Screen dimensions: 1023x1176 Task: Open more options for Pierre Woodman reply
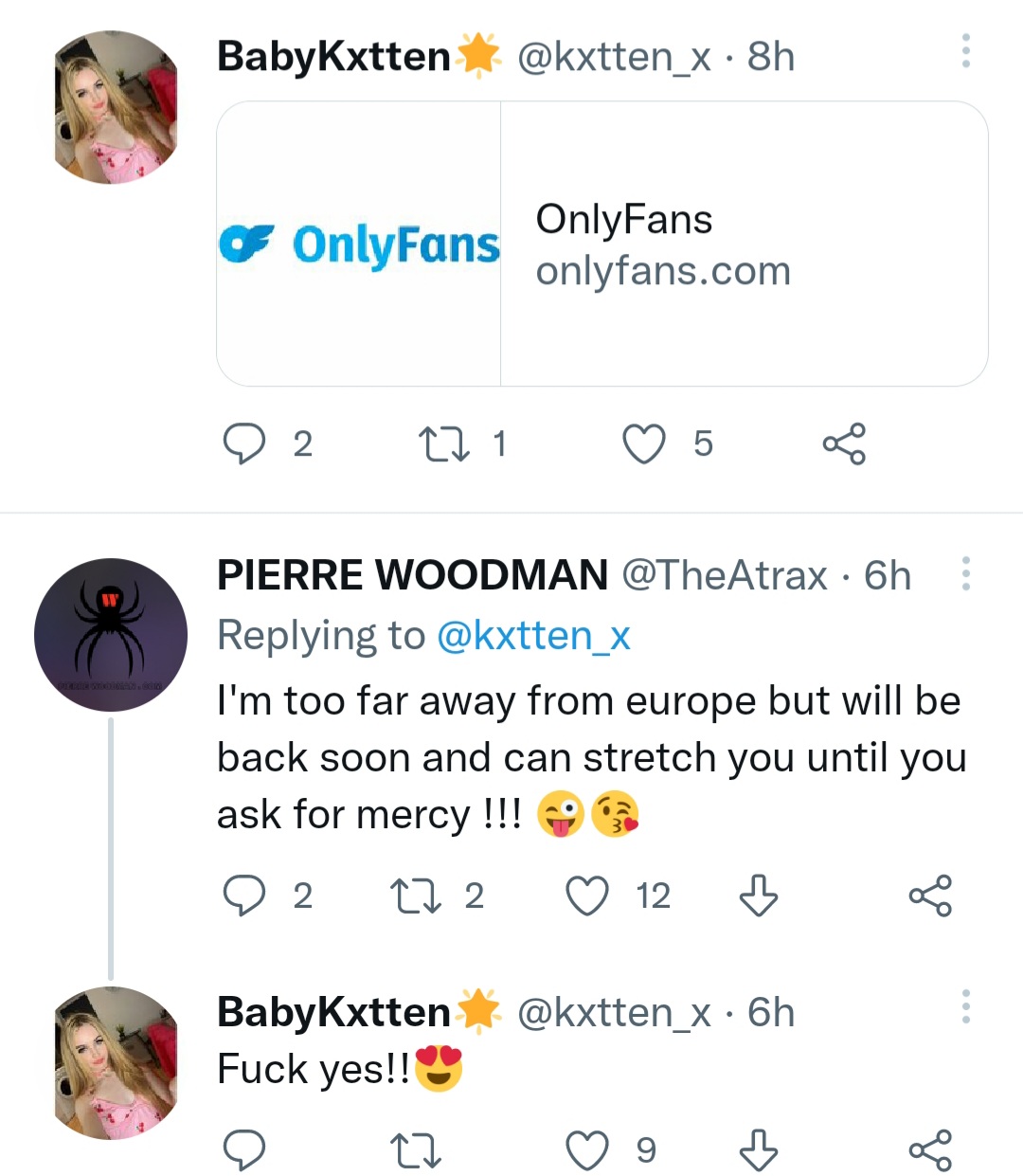point(965,574)
